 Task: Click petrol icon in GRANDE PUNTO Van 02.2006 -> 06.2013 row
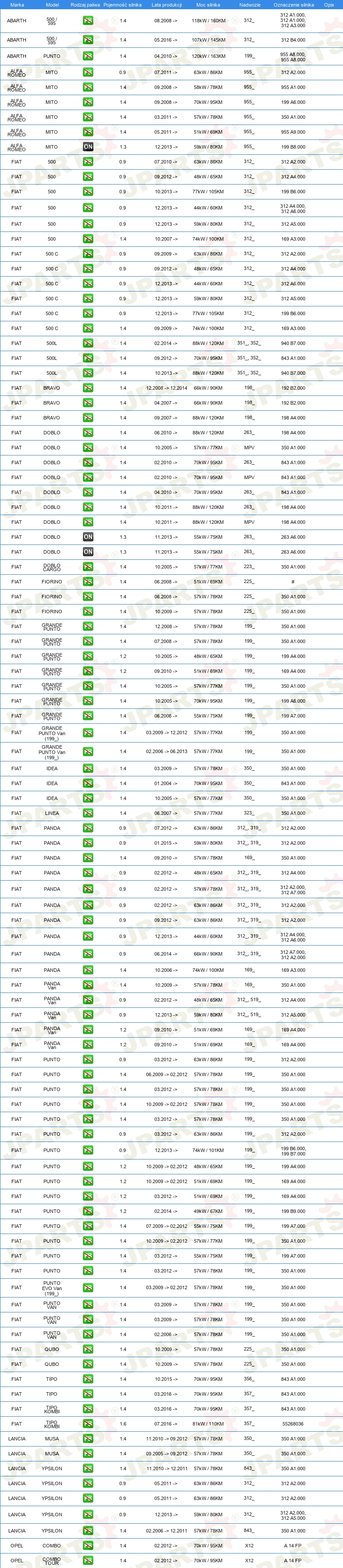point(88,752)
